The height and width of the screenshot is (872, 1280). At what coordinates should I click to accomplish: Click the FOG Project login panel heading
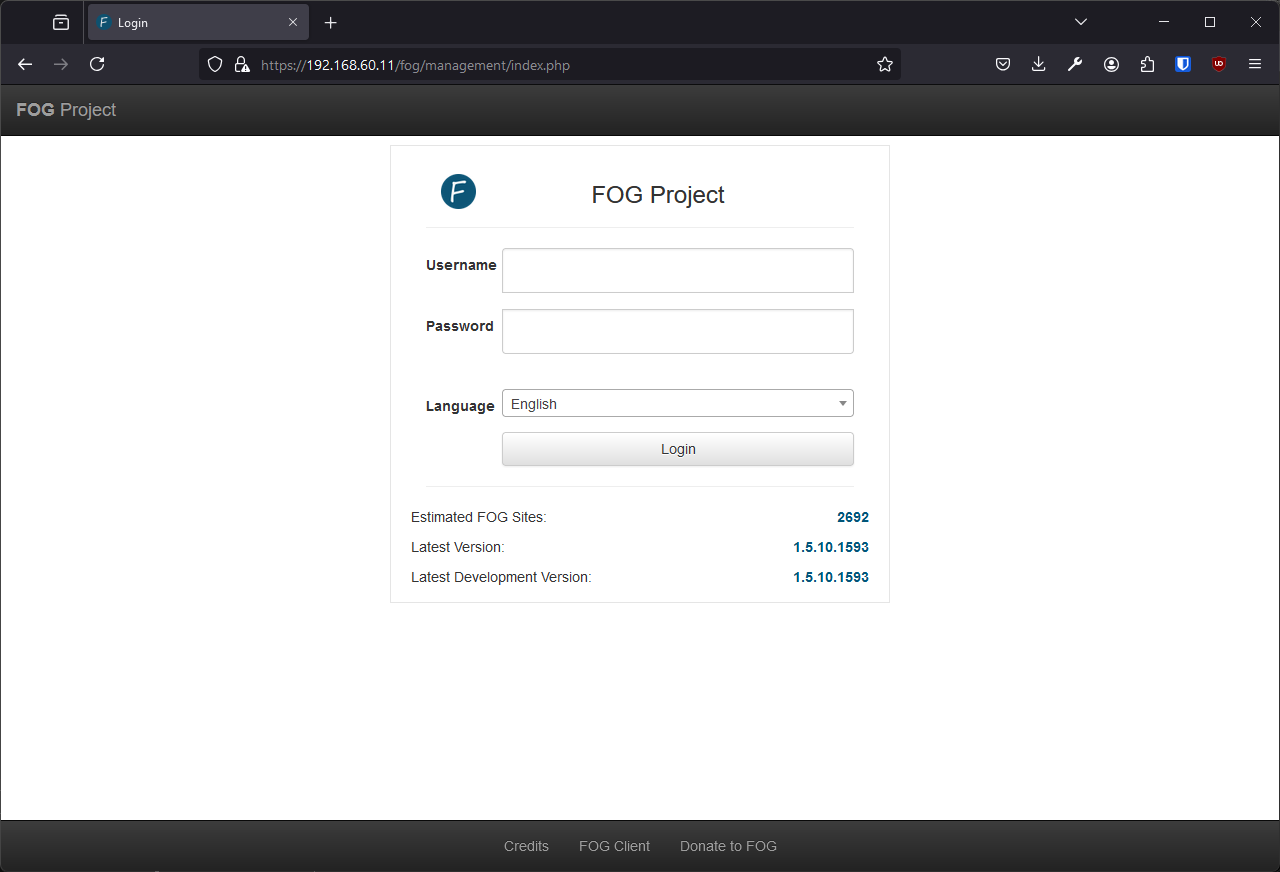click(658, 195)
